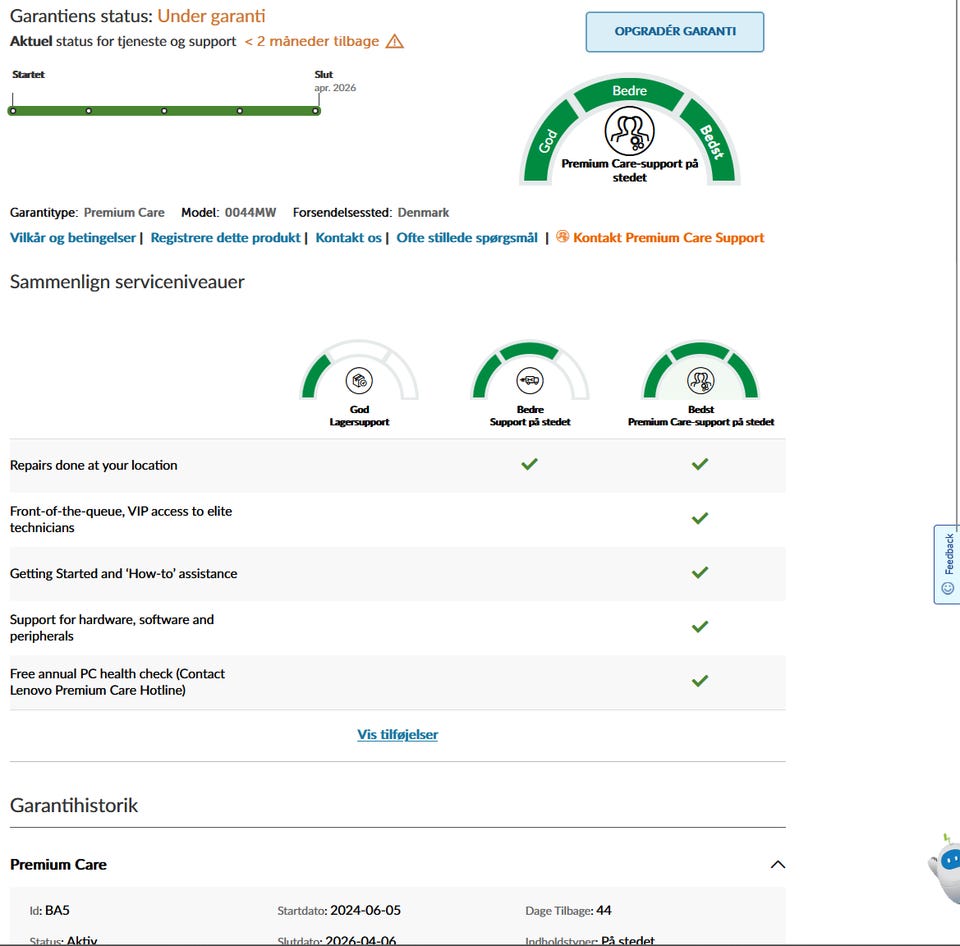Click the Id value BA5

coord(58,910)
